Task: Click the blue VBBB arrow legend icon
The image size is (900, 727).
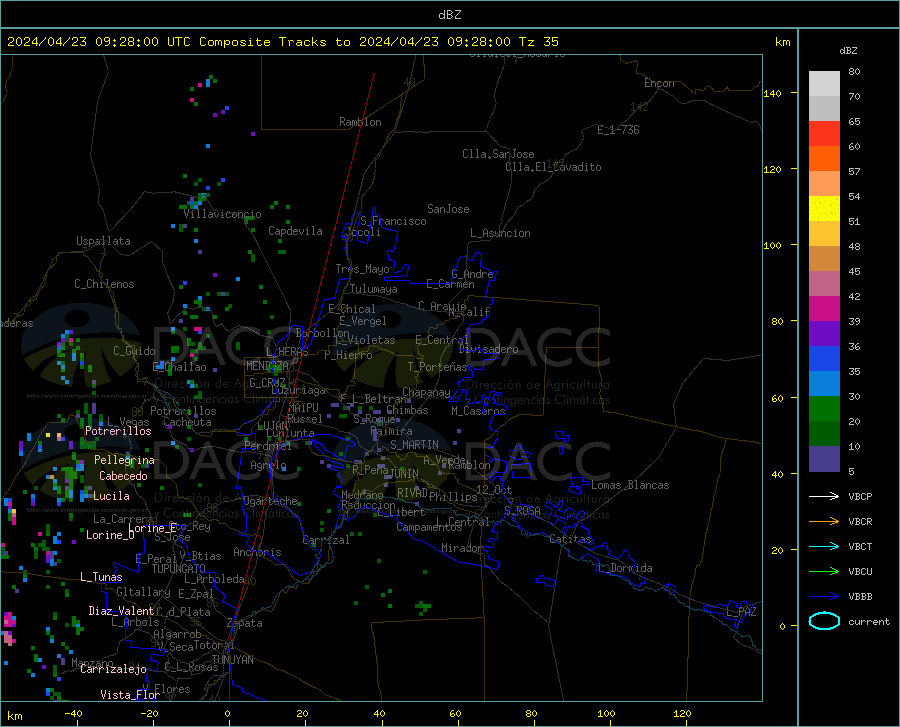Action: tap(824, 596)
